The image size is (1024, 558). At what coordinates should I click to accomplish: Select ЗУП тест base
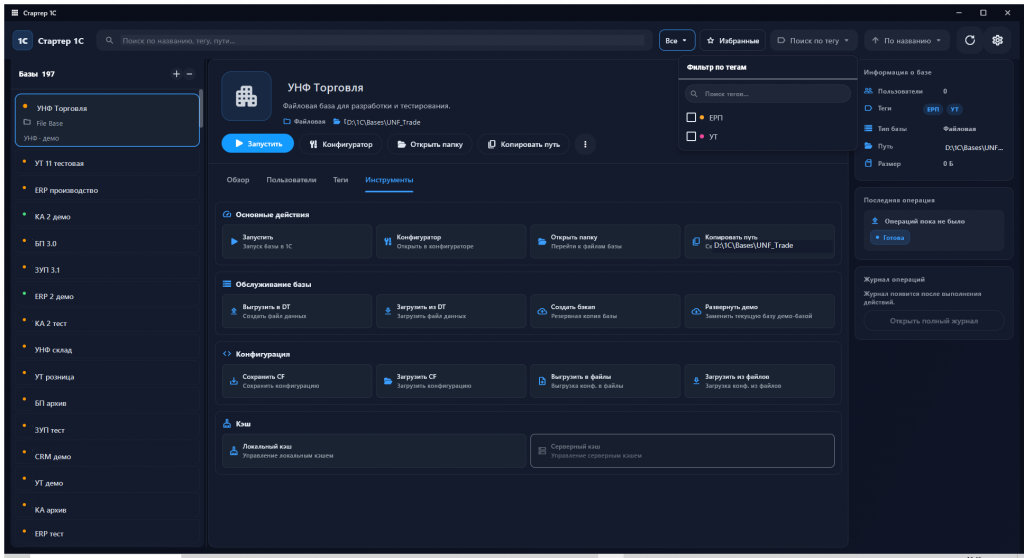[108, 431]
